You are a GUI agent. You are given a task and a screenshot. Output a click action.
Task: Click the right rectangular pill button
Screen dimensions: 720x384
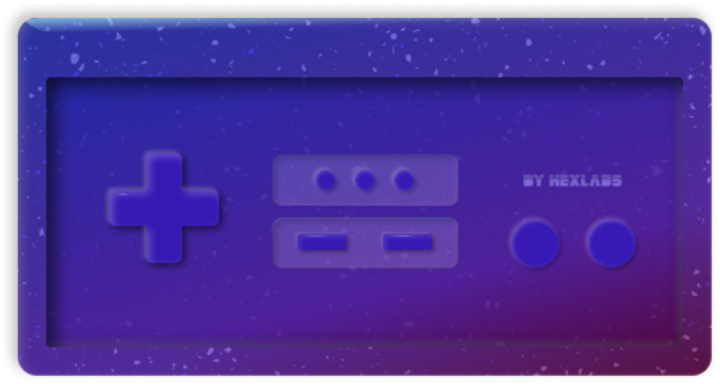[x=408, y=242]
